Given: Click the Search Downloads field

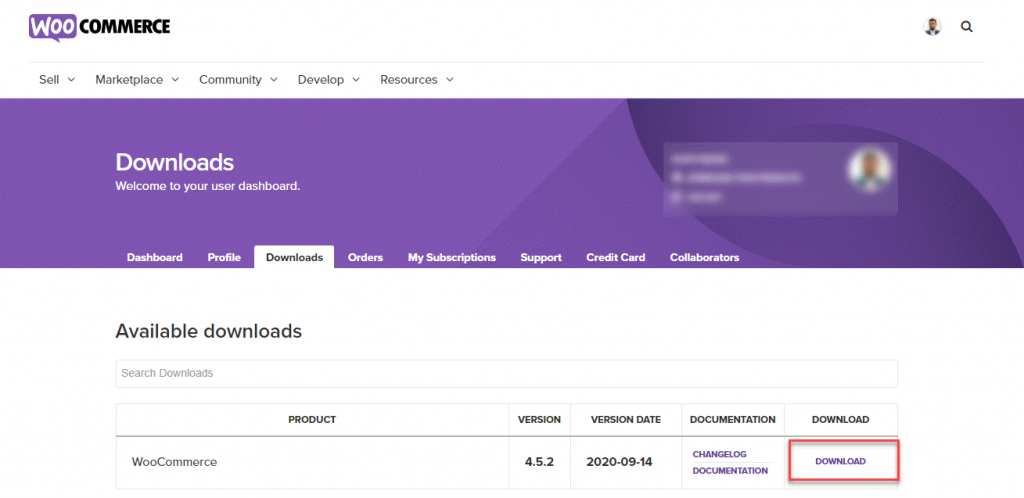Looking at the screenshot, I should point(506,373).
